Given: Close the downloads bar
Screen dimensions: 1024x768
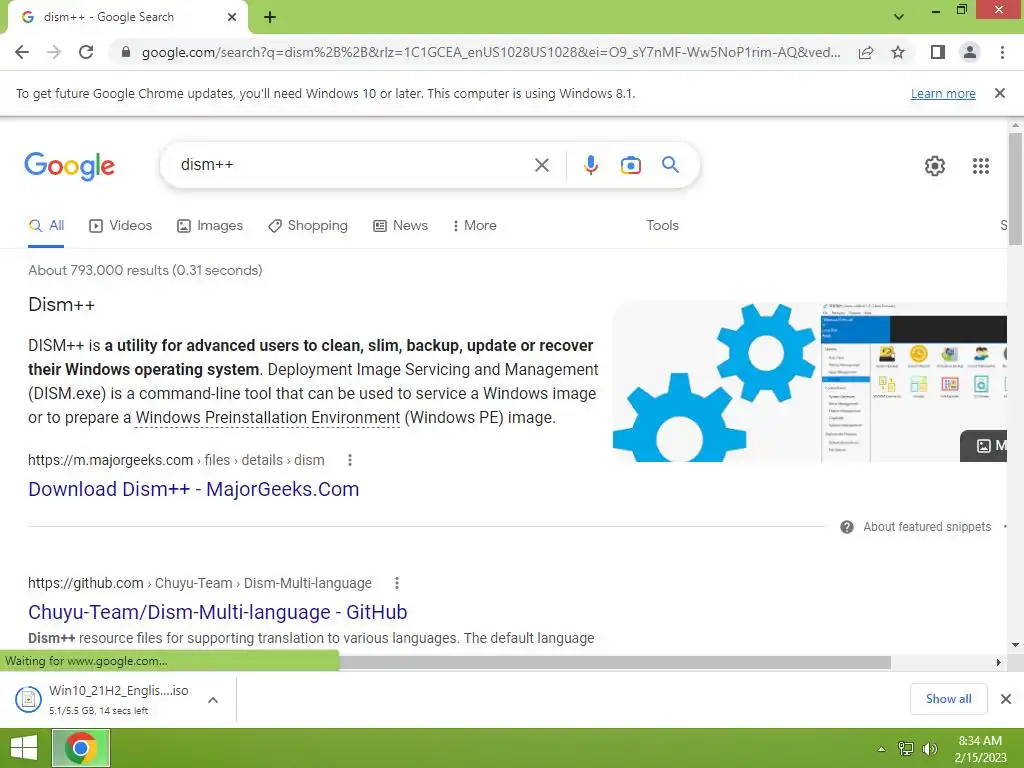Looking at the screenshot, I should (x=1006, y=699).
